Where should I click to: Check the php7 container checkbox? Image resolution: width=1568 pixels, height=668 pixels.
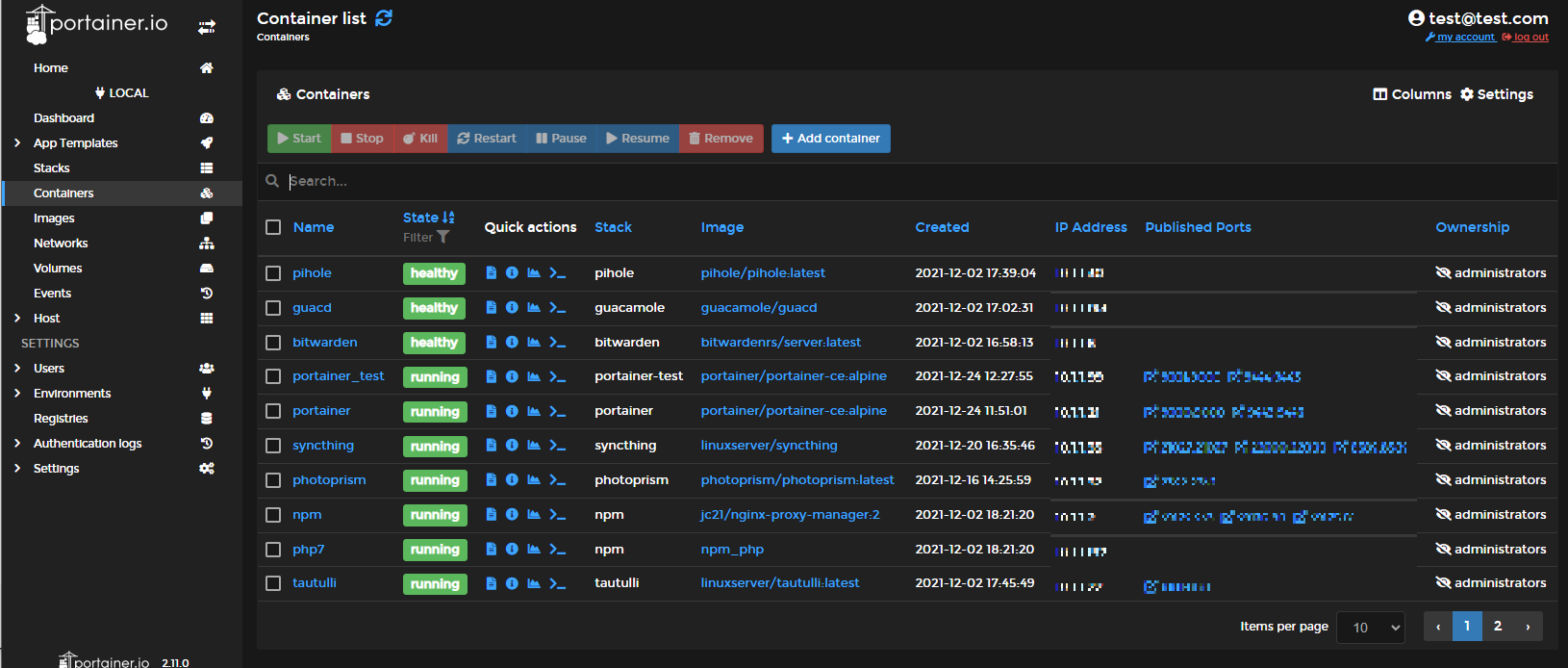pos(273,550)
